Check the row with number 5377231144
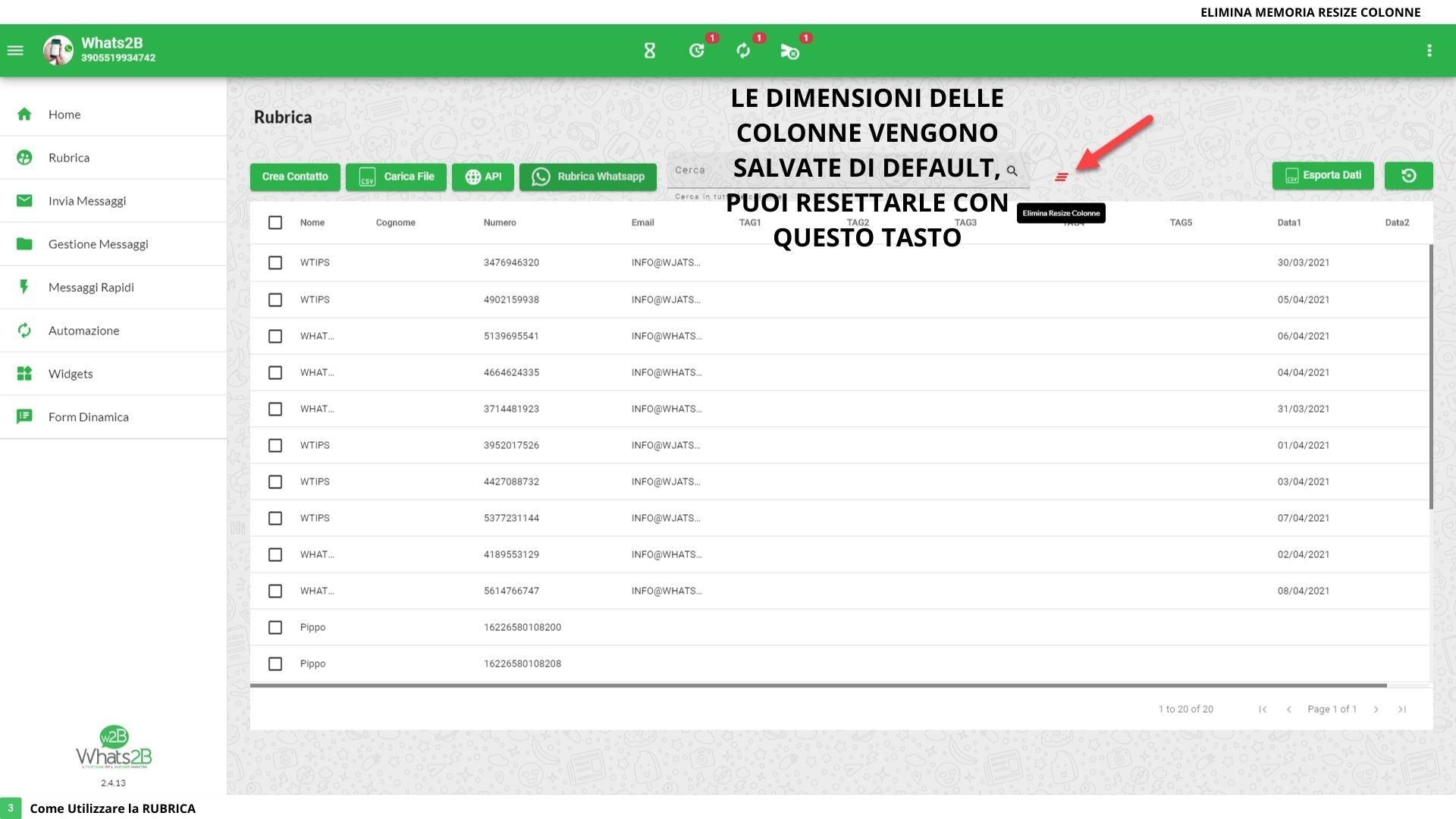 pyautogui.click(x=275, y=518)
